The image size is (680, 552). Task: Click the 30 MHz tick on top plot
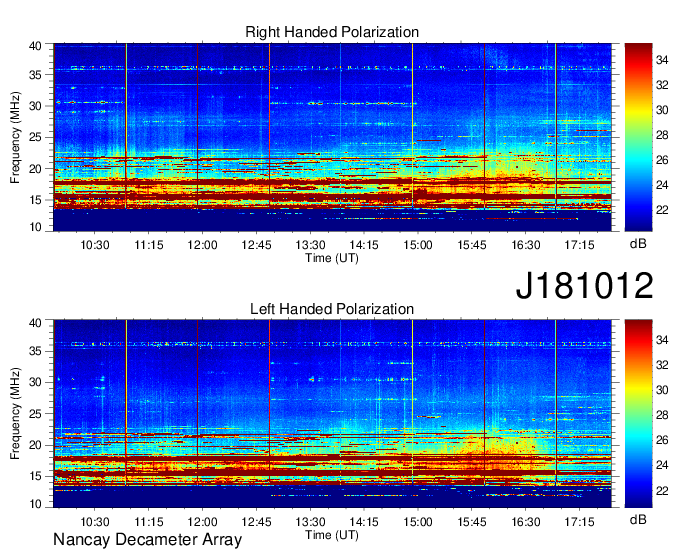coord(35,106)
